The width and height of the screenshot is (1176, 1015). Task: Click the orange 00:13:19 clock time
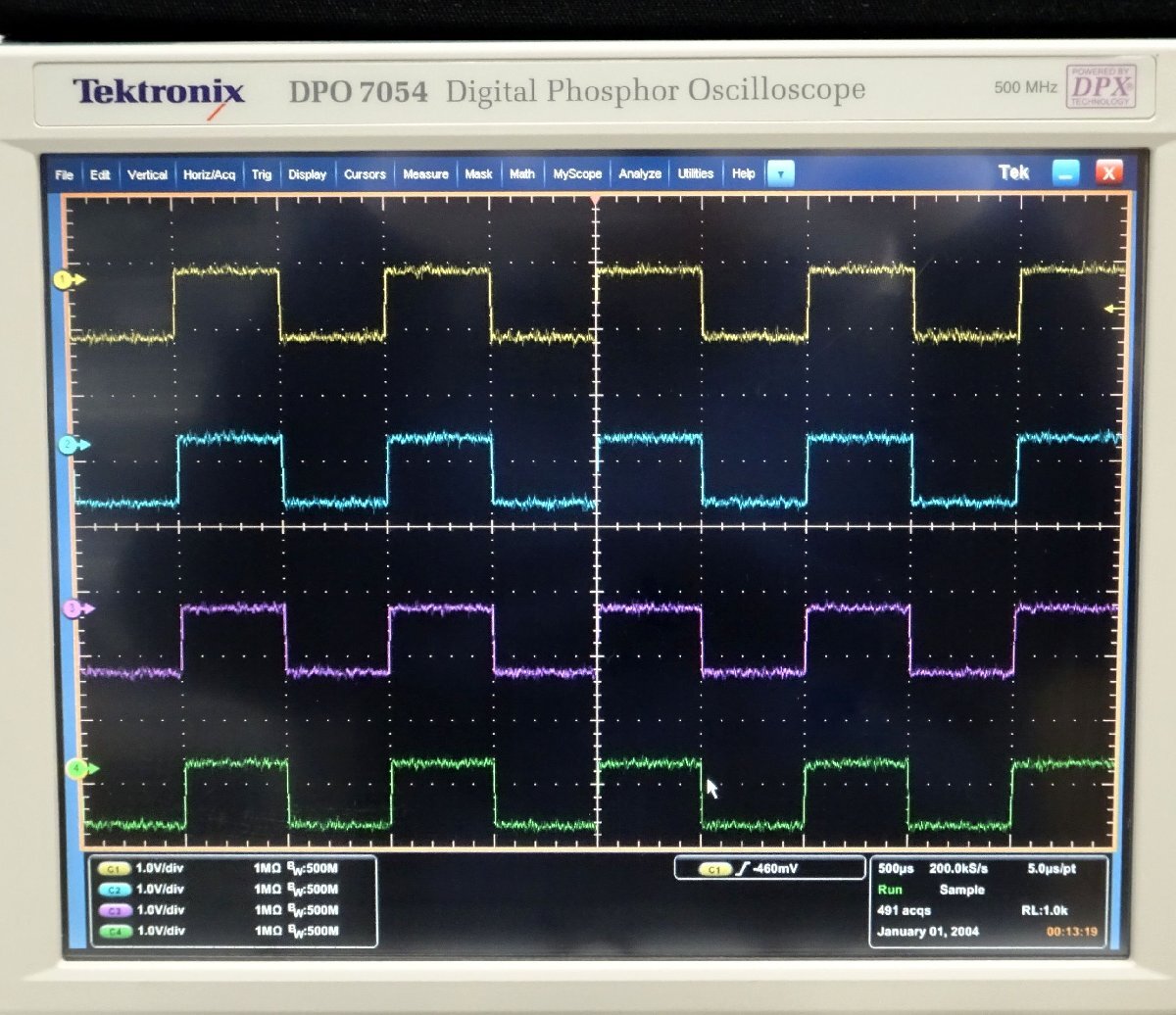pyautogui.click(x=1071, y=931)
